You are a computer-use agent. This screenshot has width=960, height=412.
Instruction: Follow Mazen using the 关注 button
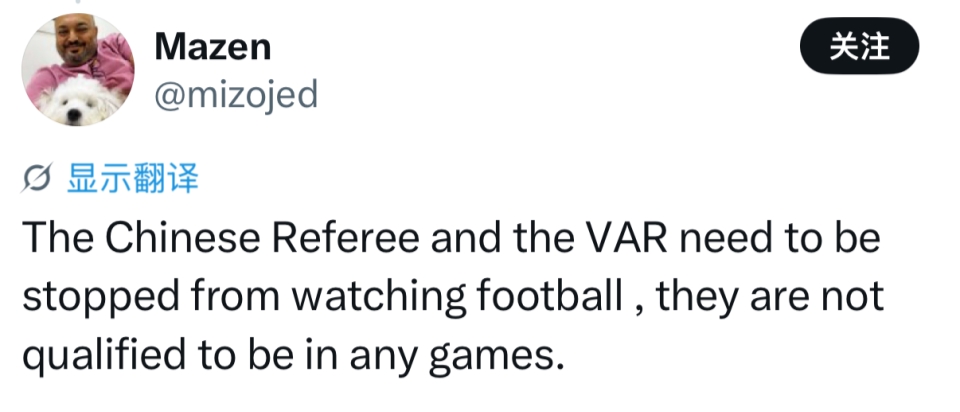click(x=860, y=46)
